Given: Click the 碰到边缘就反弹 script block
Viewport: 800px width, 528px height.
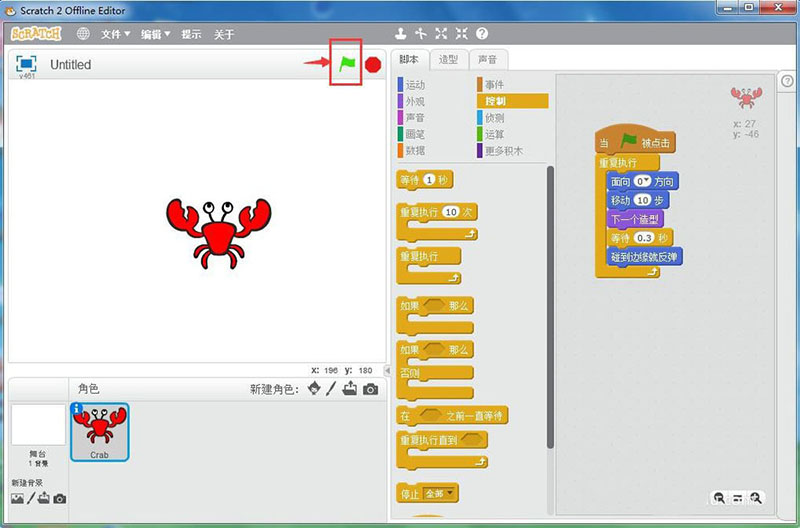Looking at the screenshot, I should click(x=644, y=257).
